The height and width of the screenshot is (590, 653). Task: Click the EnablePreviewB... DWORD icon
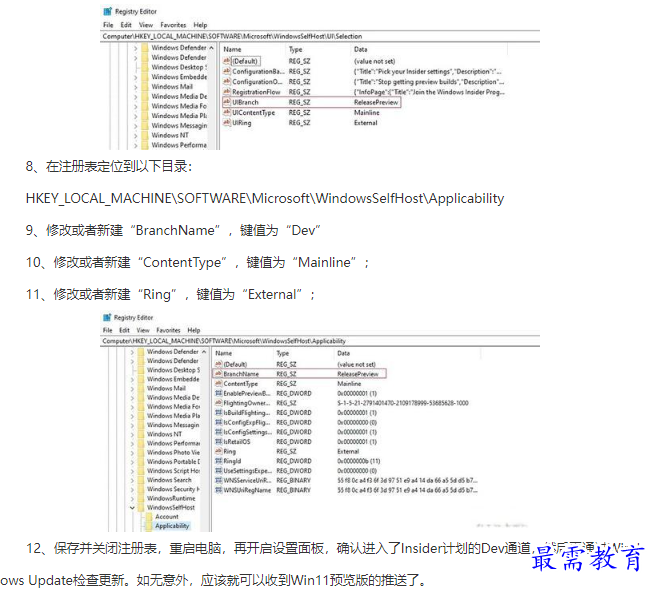click(219, 393)
